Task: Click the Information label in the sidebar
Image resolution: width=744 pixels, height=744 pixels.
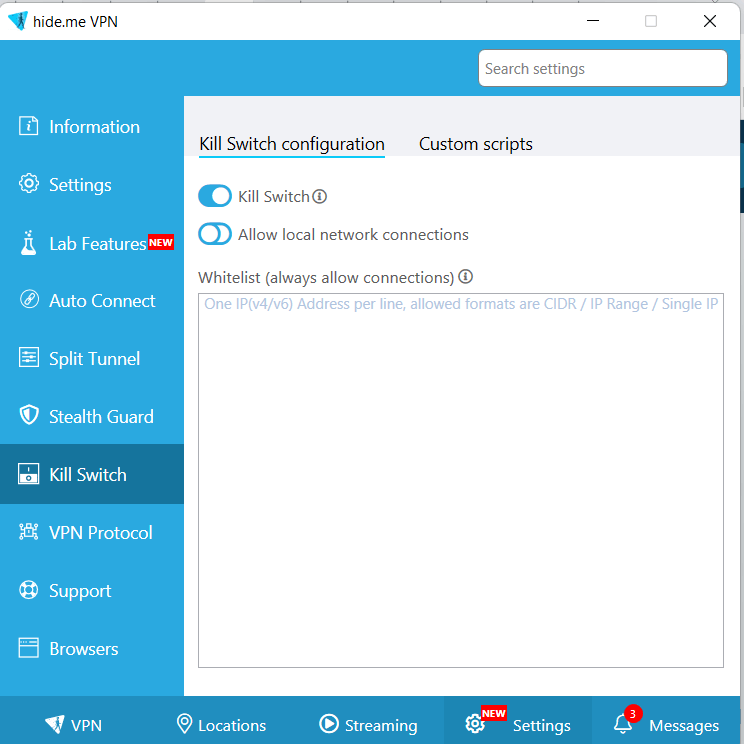Action: click(94, 127)
